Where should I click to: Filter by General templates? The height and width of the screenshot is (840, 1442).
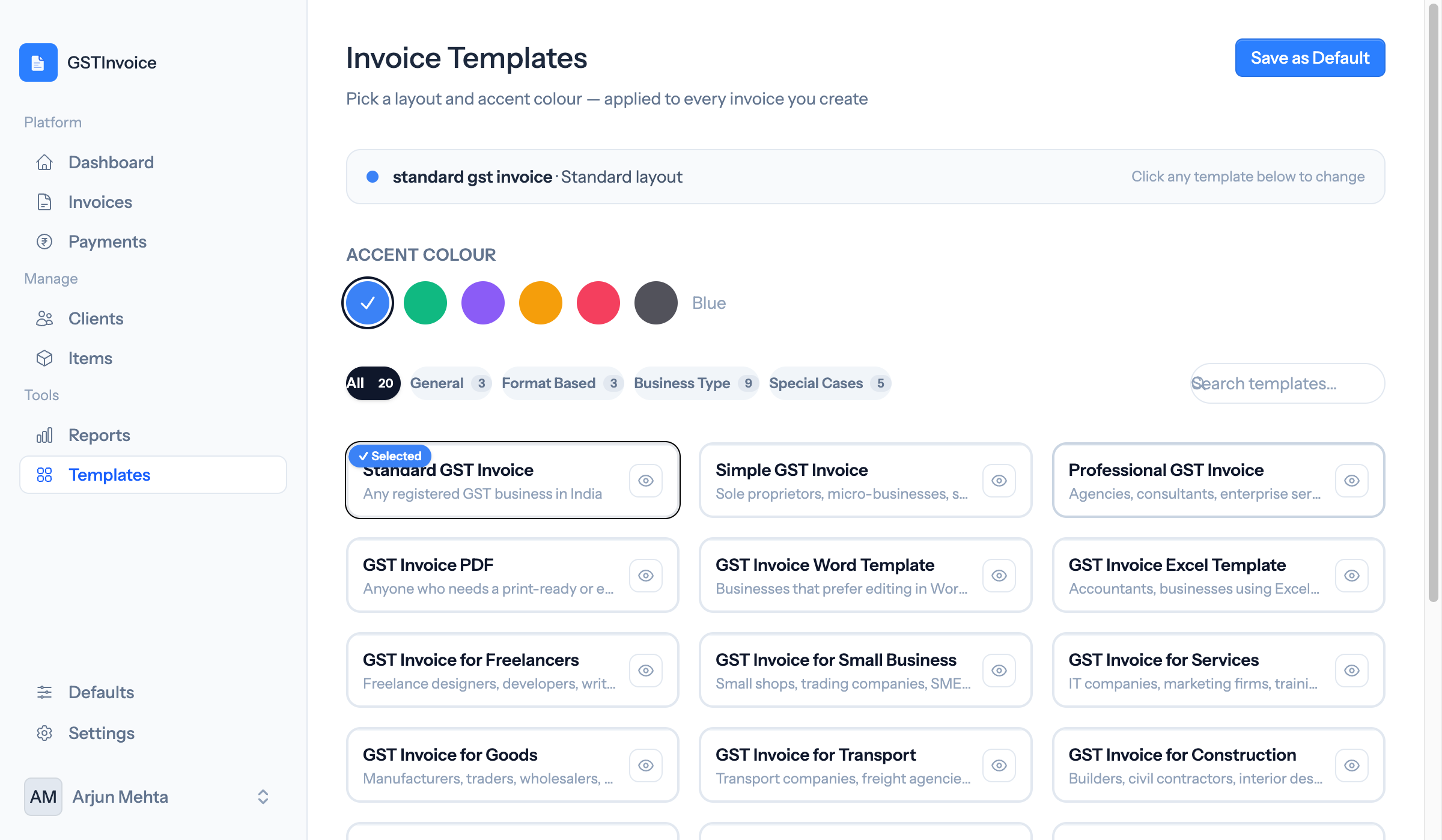451,383
